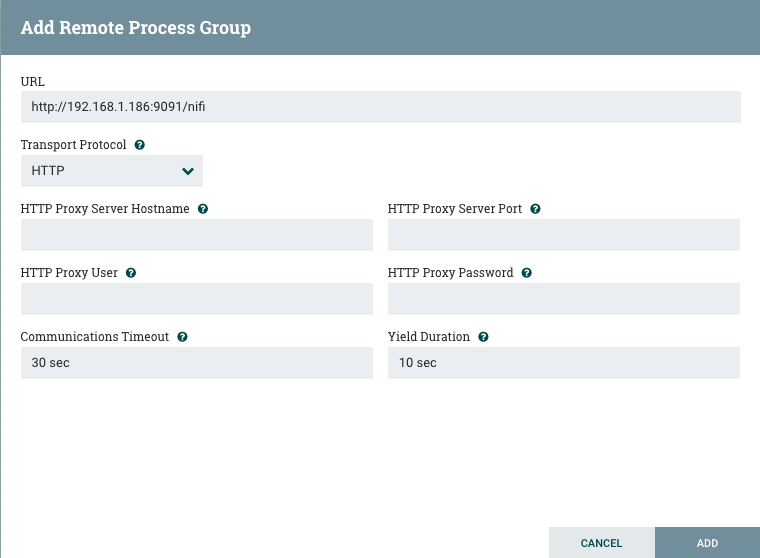This screenshot has height=558, width=760.
Task: Open the Transport Protocol HTTP dropdown
Action: coord(111,171)
